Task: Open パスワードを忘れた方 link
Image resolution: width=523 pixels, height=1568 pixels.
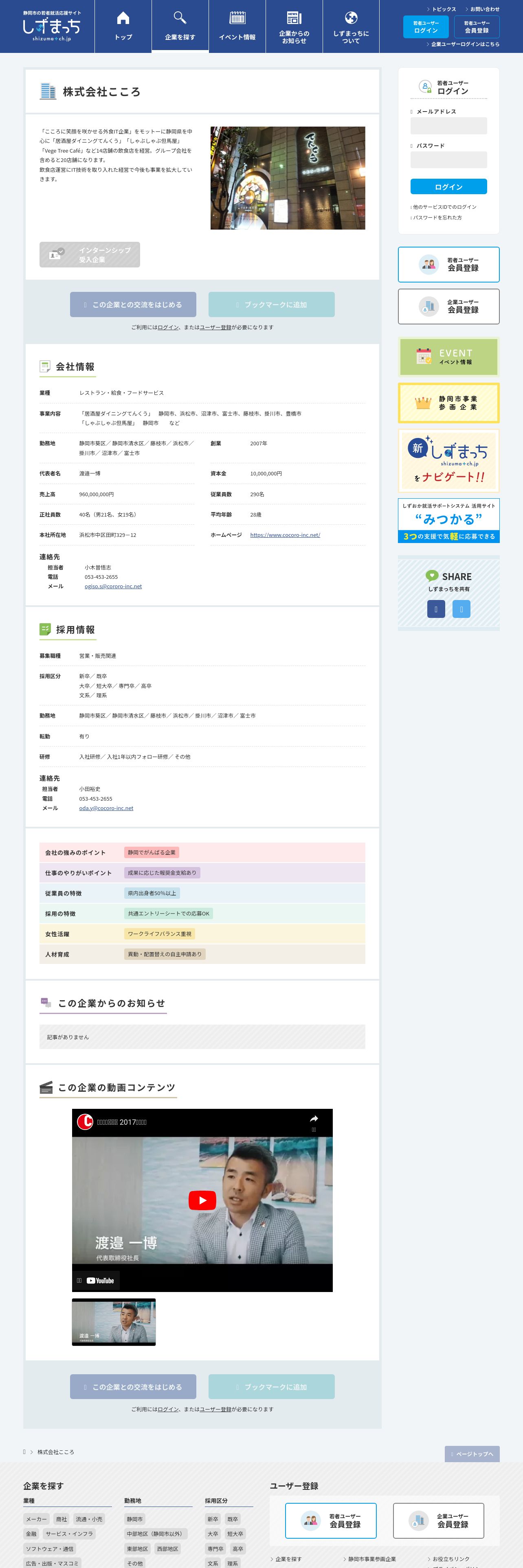Action: click(x=437, y=218)
